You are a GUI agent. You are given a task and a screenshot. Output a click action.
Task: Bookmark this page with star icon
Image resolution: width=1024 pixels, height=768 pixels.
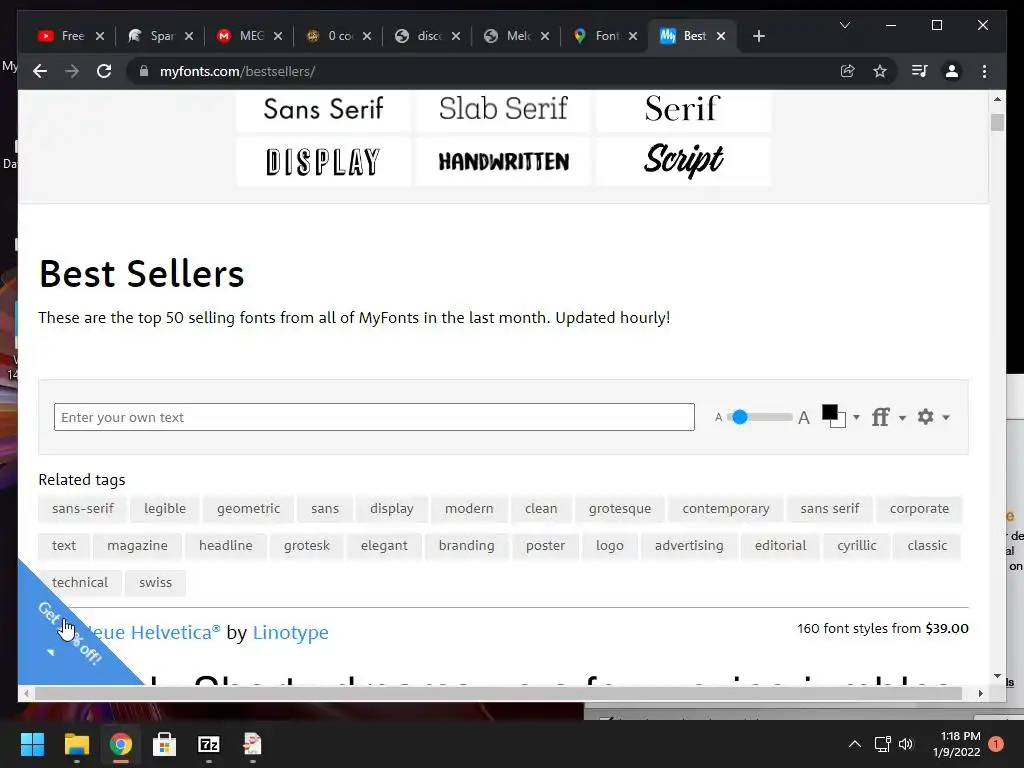[x=880, y=71]
